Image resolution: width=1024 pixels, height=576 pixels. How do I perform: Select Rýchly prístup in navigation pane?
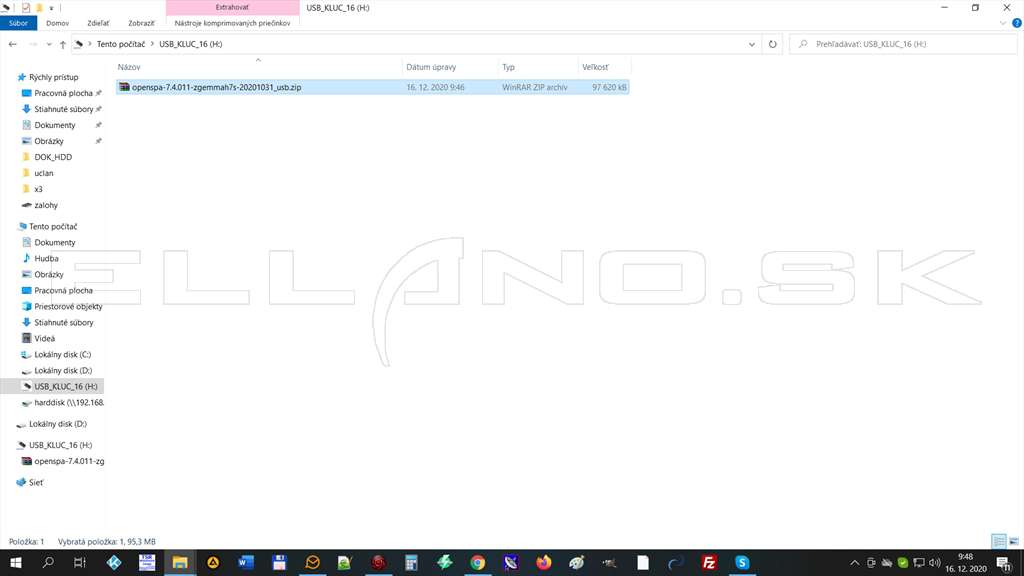[x=54, y=77]
